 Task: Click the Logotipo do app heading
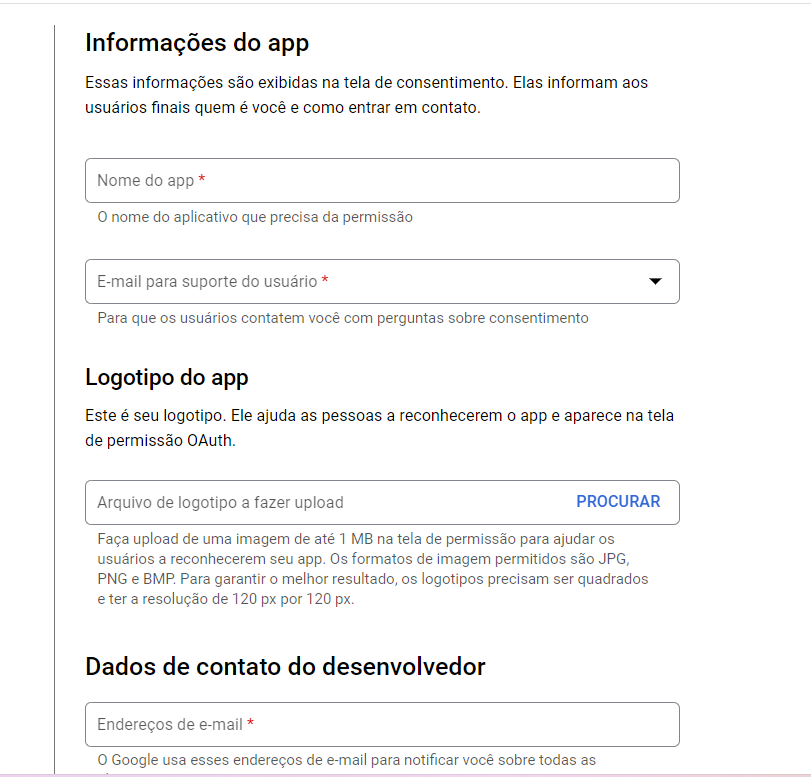167,378
